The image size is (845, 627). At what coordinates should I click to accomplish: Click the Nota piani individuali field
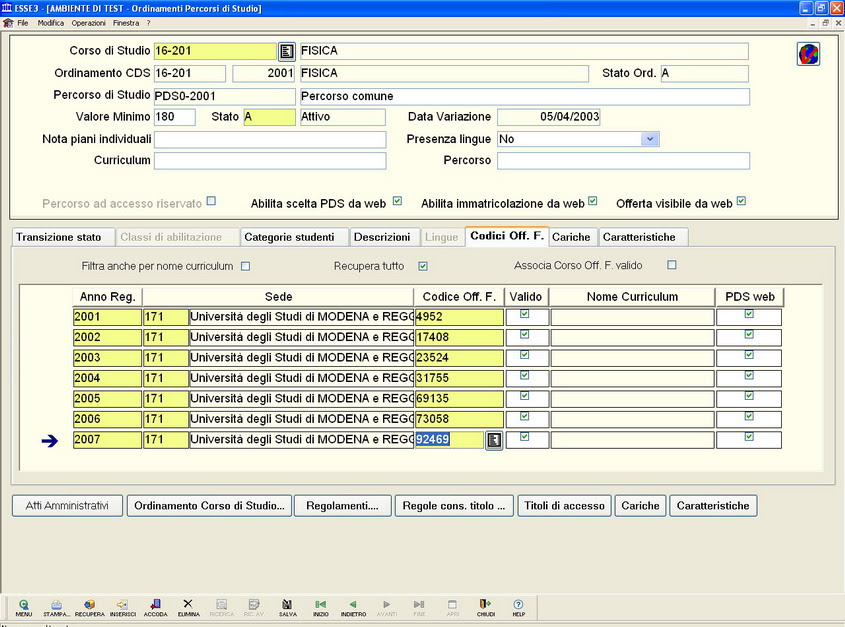click(270, 139)
